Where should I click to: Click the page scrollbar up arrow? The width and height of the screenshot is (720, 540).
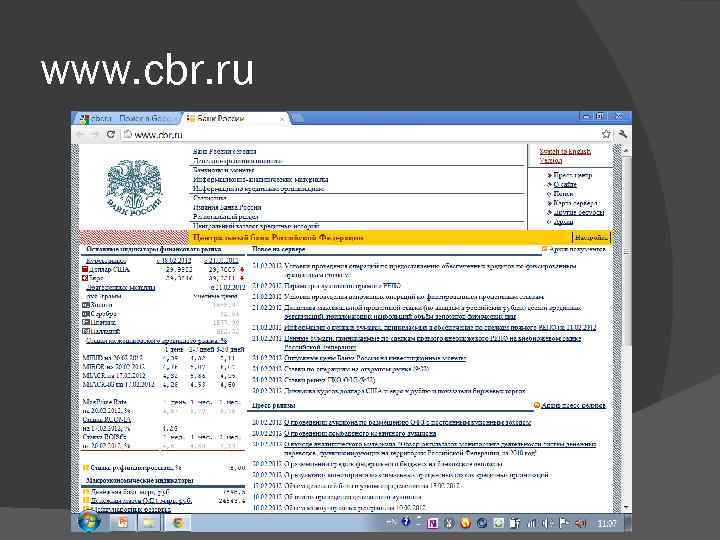627,150
